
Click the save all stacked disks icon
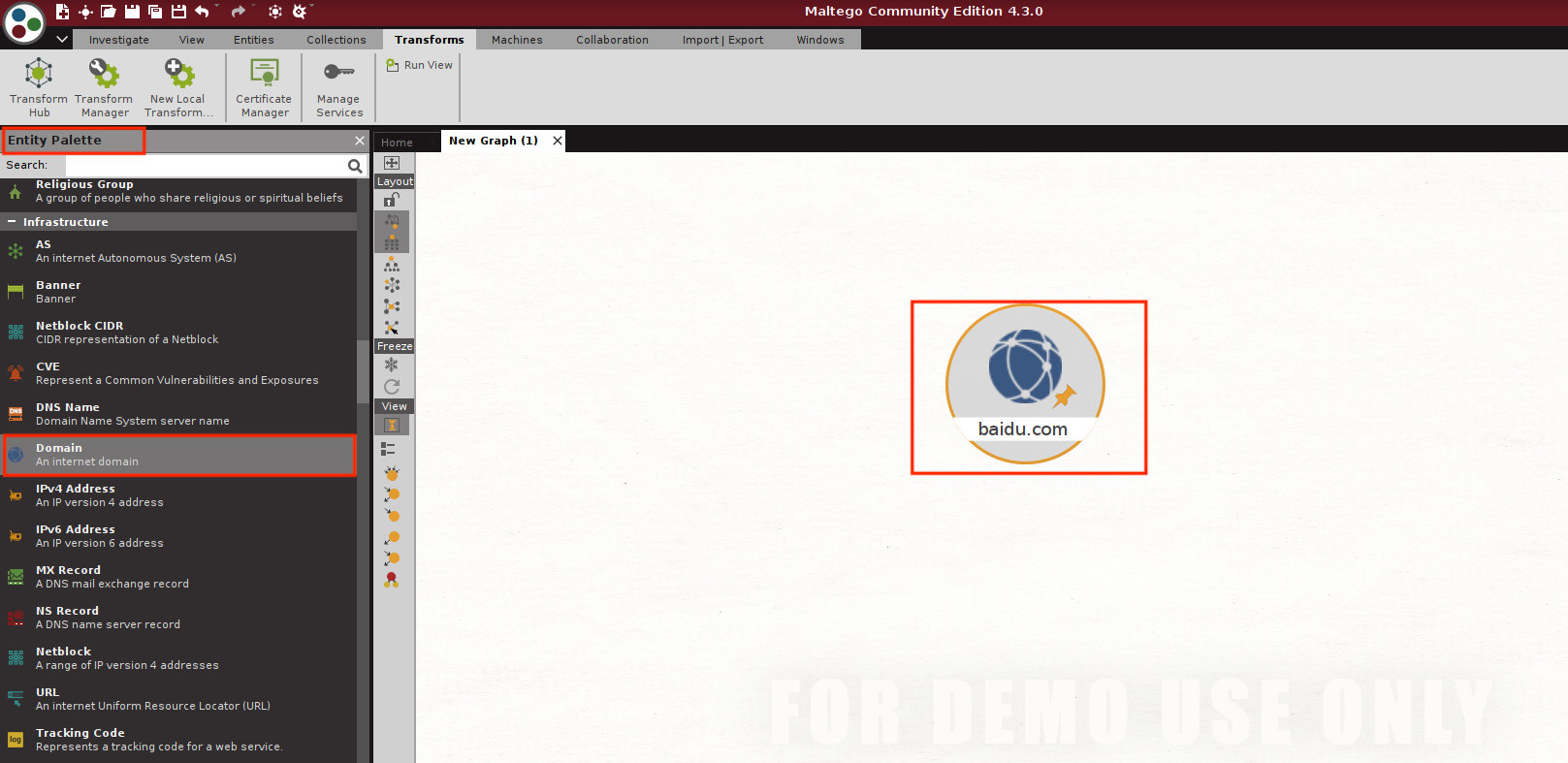155,12
